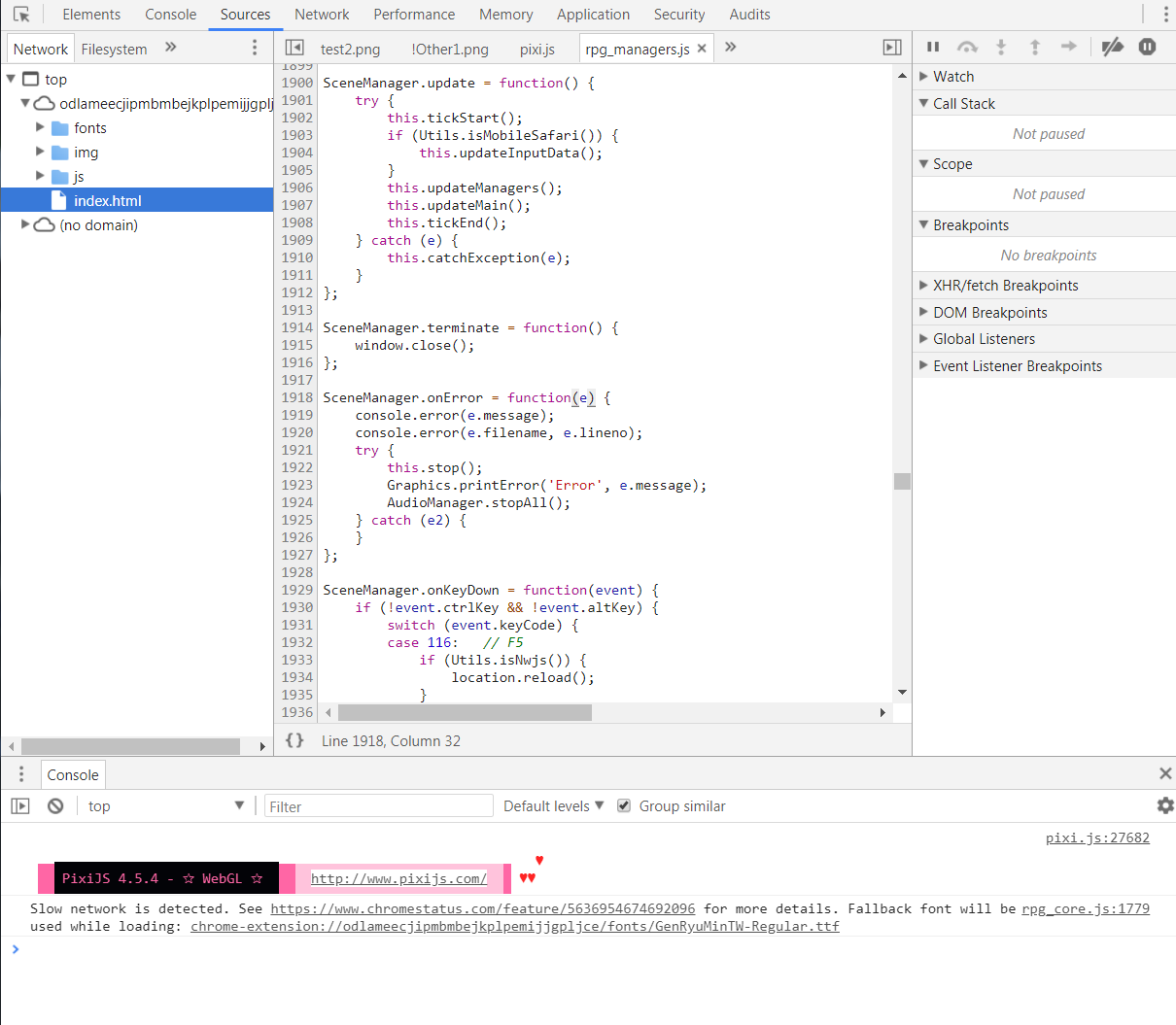The image size is (1176, 1025).
Task: Focus the console Filter input
Action: 379,806
